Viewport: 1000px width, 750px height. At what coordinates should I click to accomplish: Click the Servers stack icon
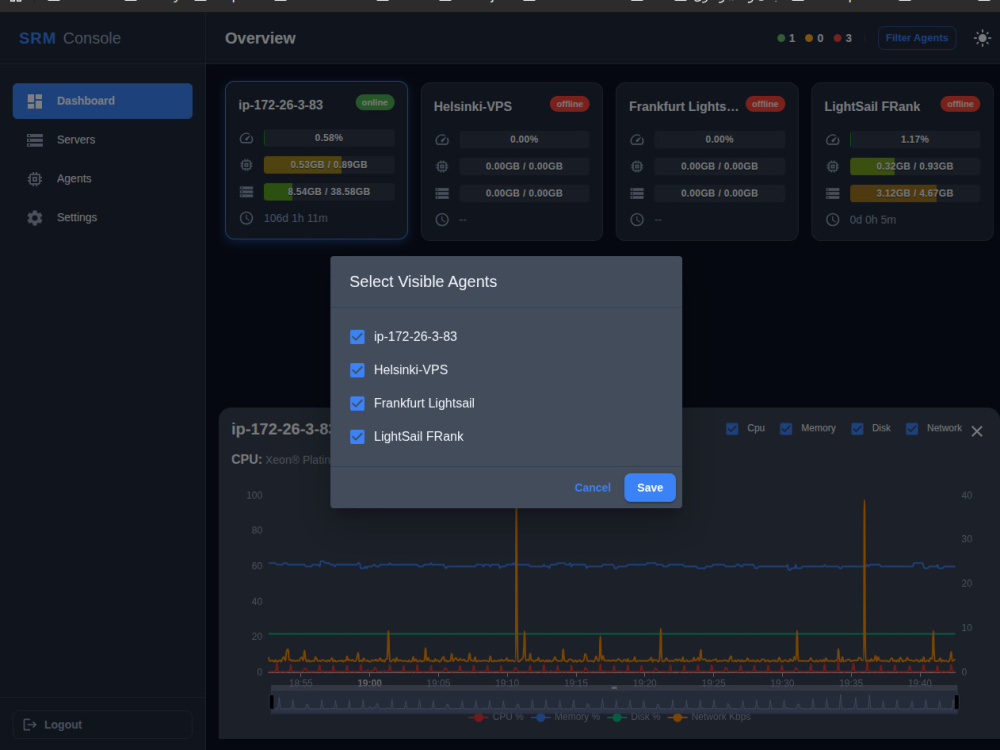tap(35, 140)
